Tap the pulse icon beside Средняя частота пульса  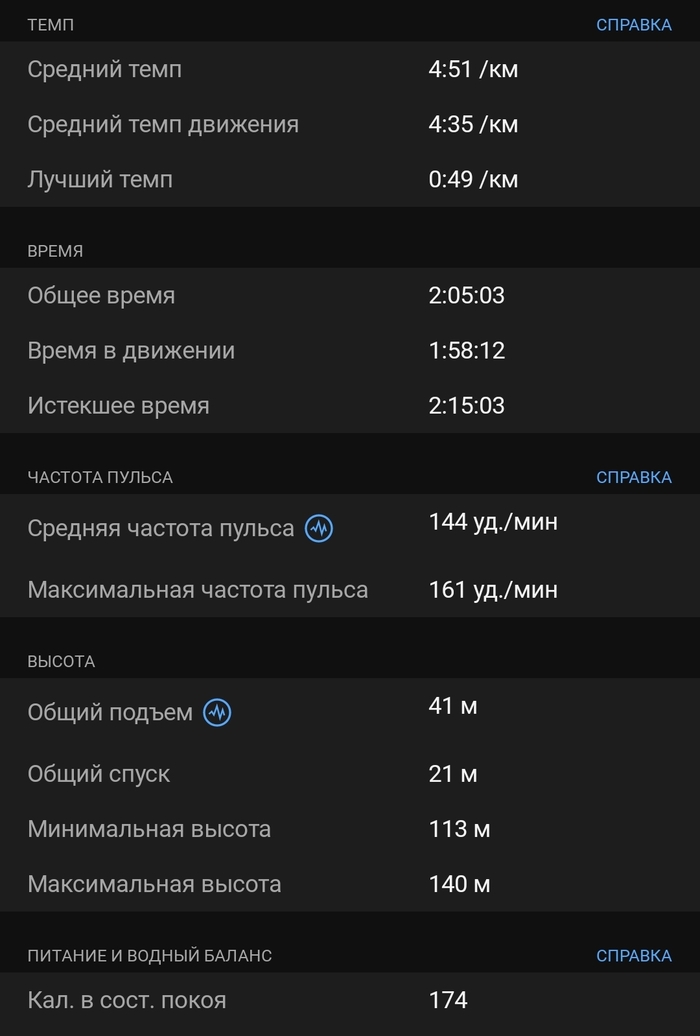point(319,528)
